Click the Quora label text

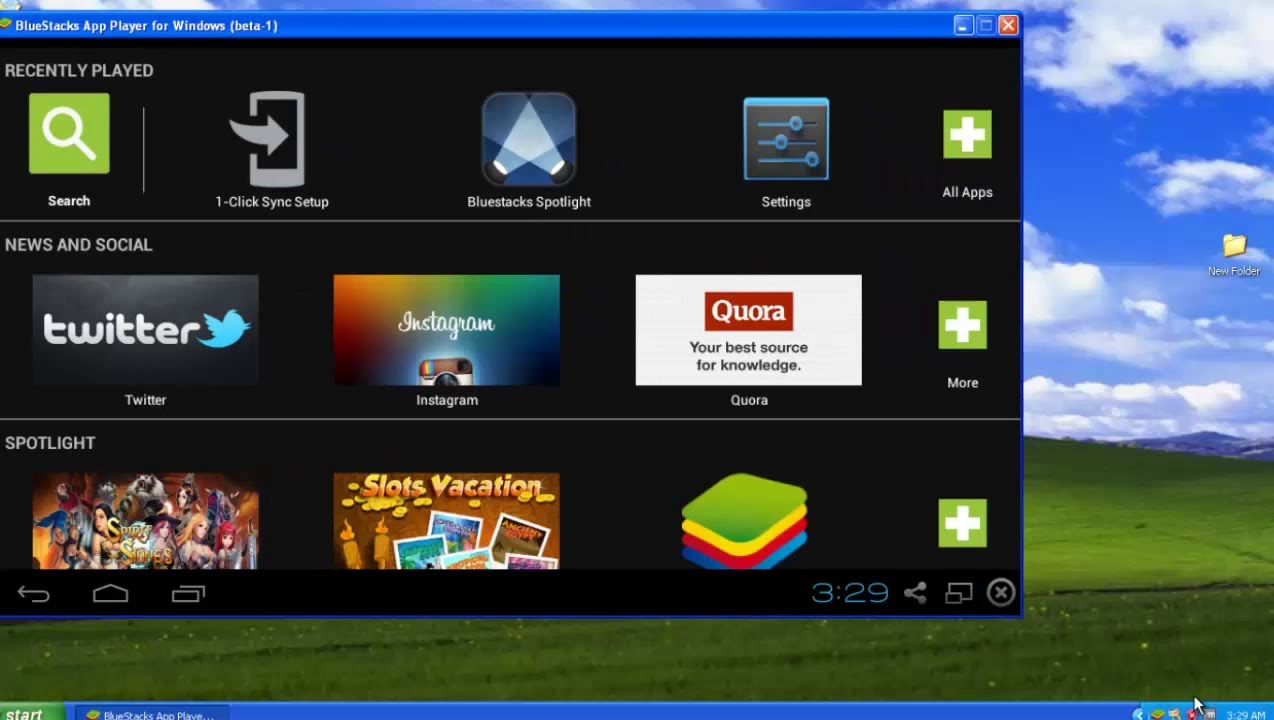pos(749,400)
